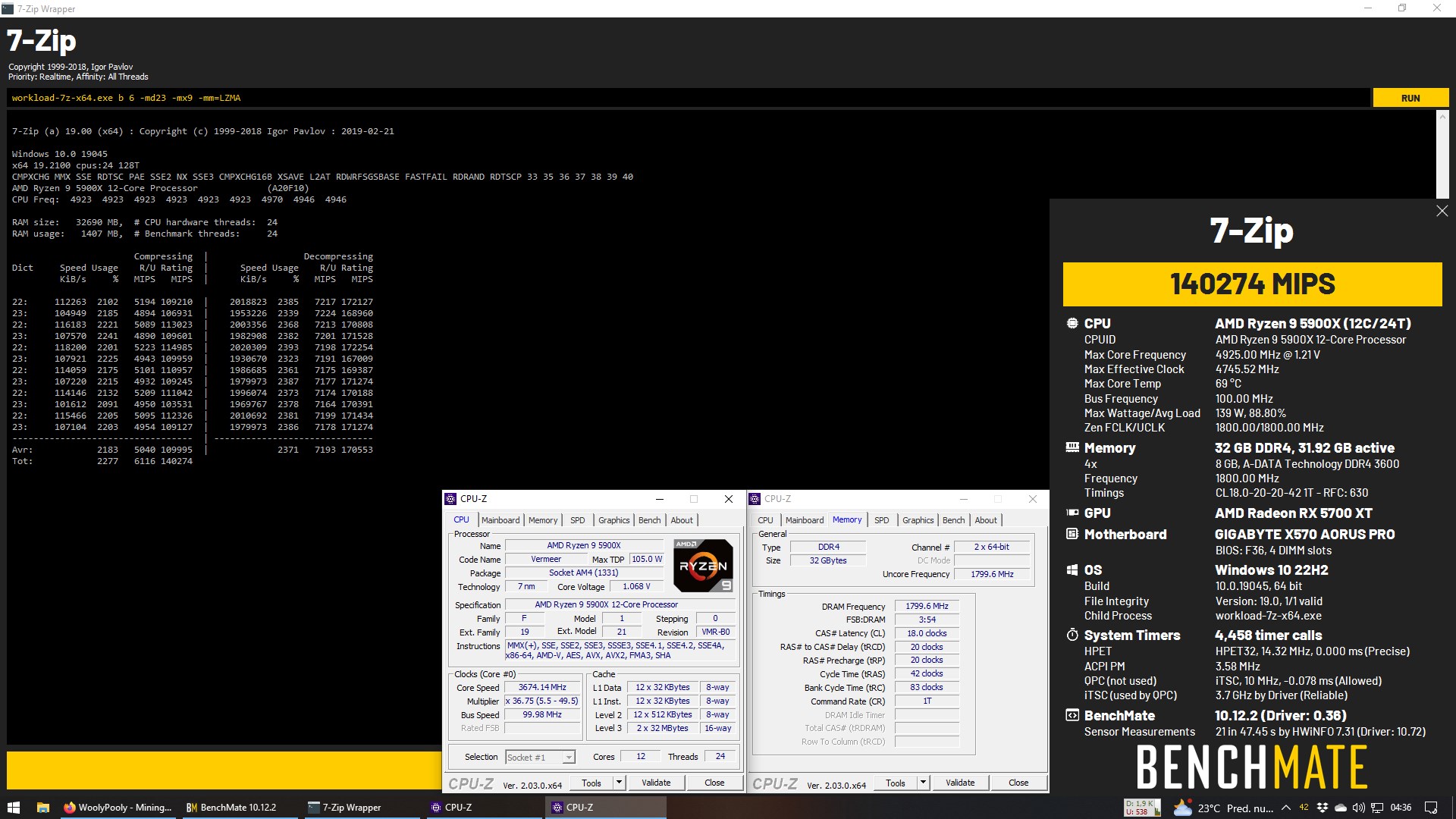Open Bench tab in right CPU-Z window
Viewport: 1456px width, 819px height.
tap(954, 520)
